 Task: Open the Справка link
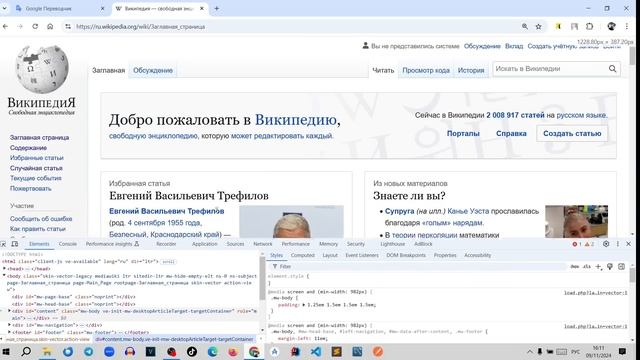(x=511, y=133)
